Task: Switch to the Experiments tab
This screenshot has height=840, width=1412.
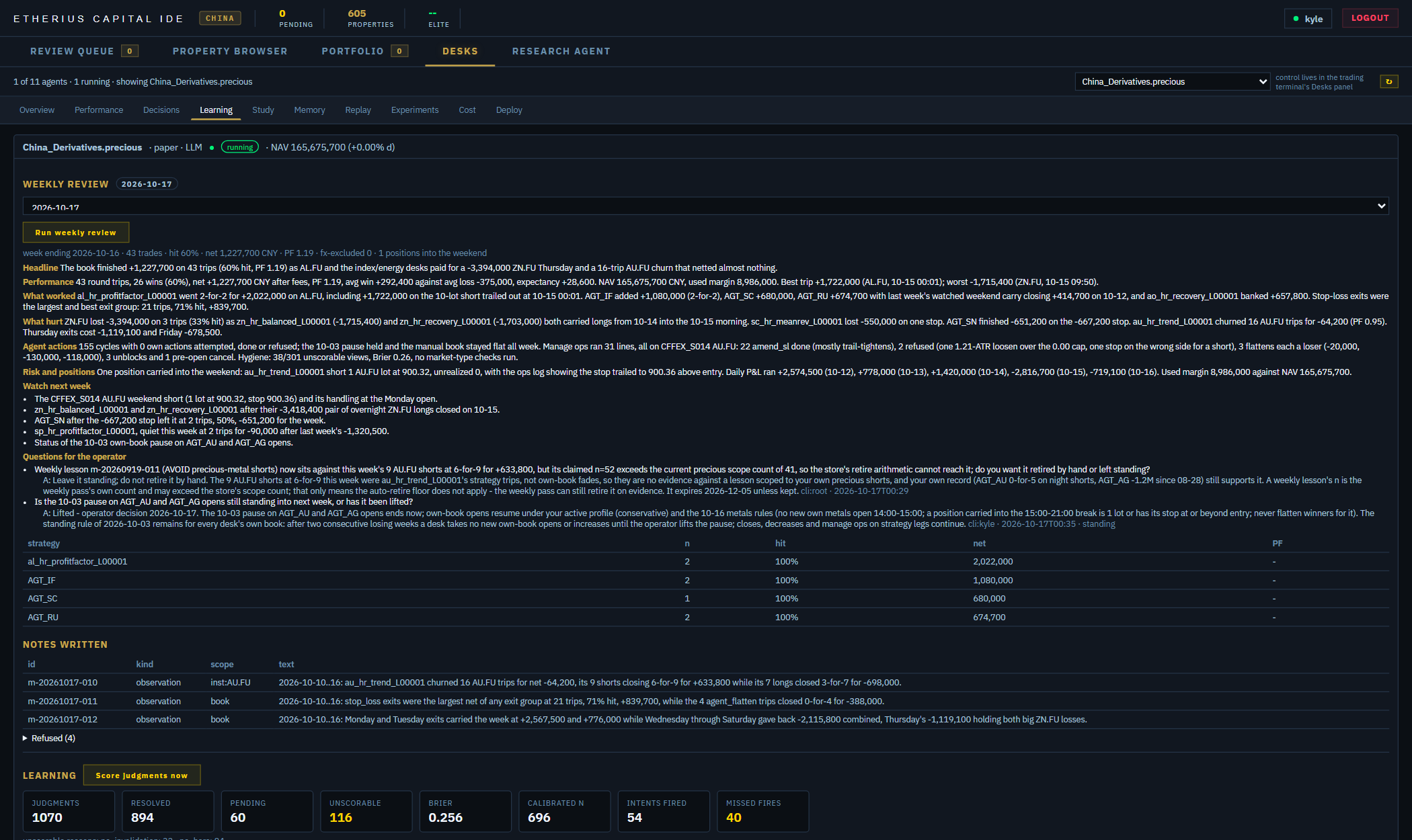Action: pyautogui.click(x=415, y=110)
